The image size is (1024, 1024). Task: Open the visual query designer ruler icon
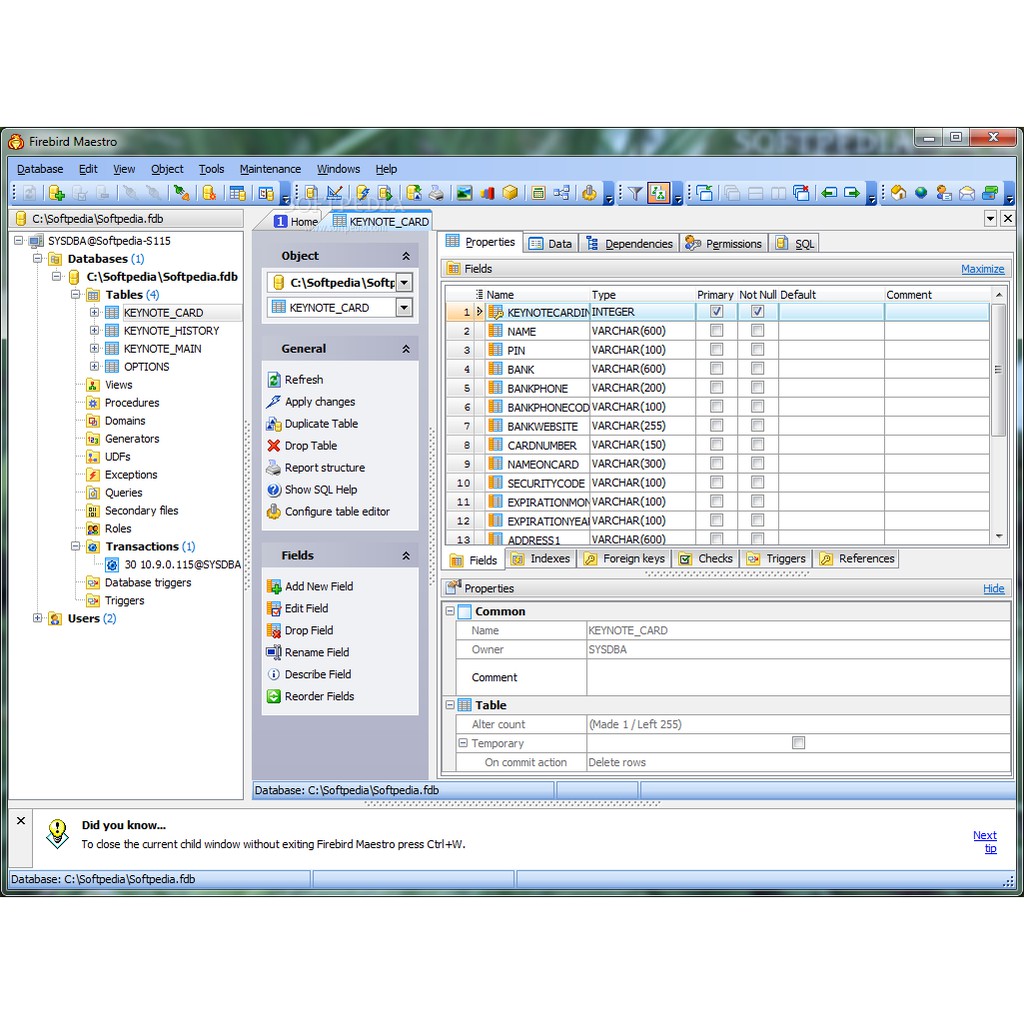334,193
